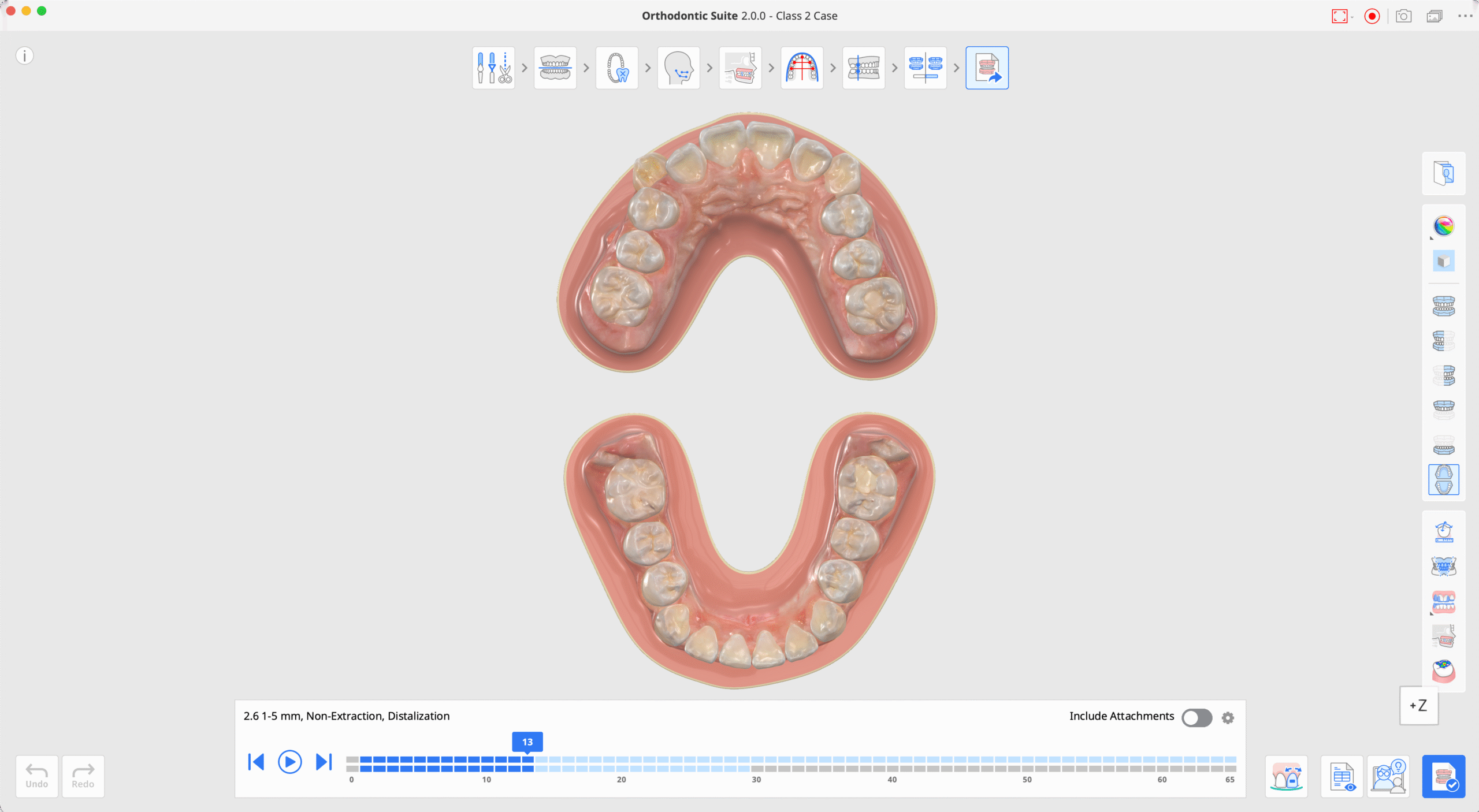The height and width of the screenshot is (812, 1479).
Task: Go to the occlusal plane alignment step
Action: 555,68
